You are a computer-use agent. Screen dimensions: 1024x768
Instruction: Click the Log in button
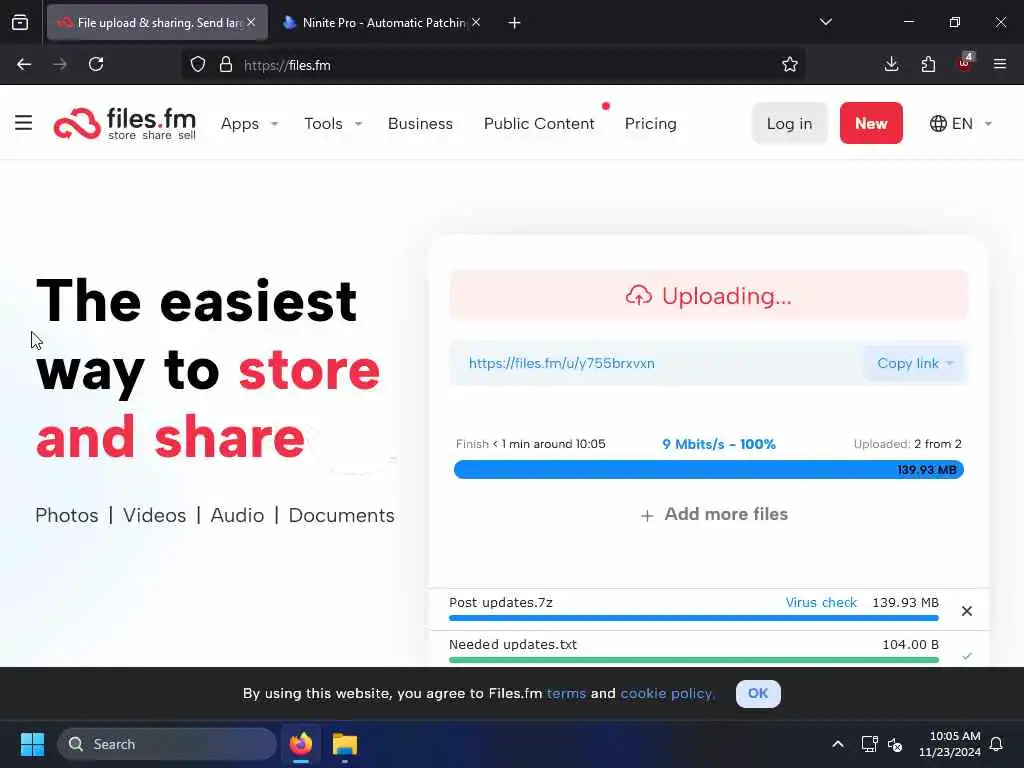[x=789, y=123]
